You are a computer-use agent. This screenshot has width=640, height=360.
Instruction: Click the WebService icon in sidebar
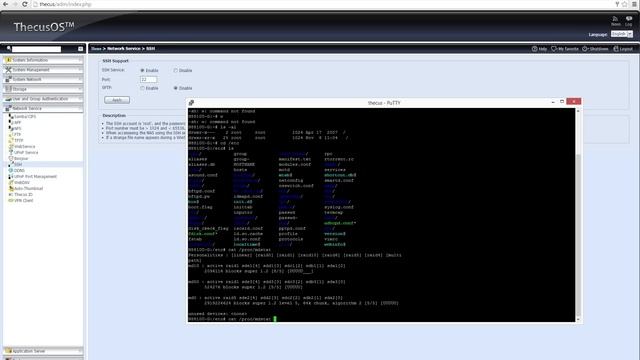(x=11, y=146)
